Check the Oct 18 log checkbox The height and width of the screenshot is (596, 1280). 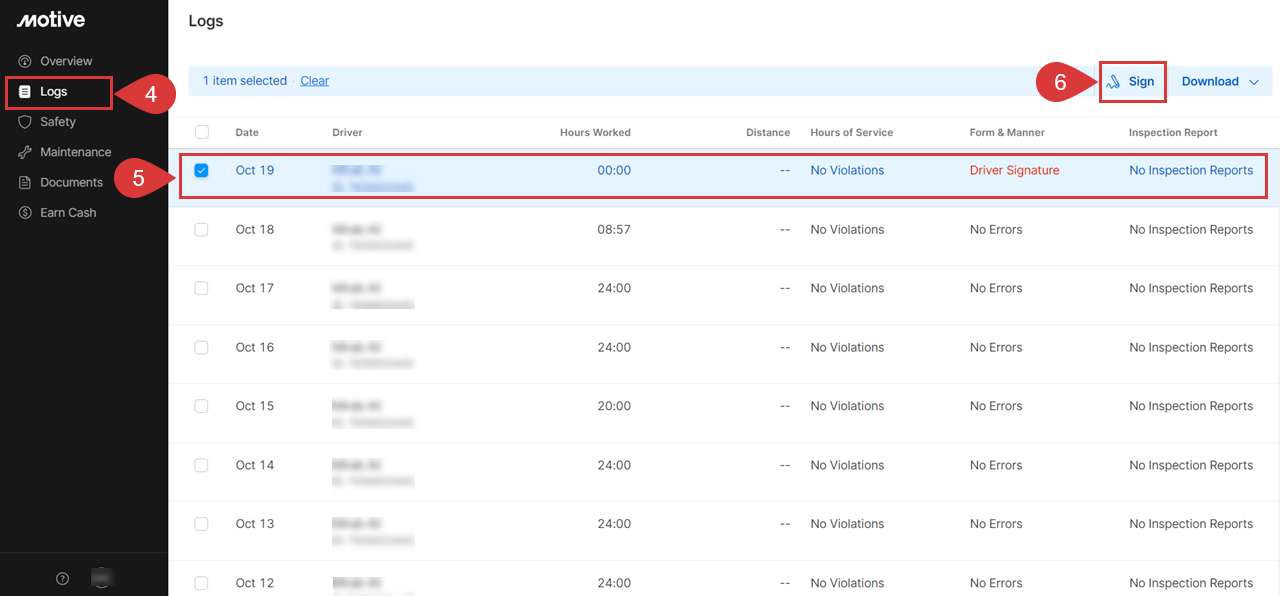202,230
